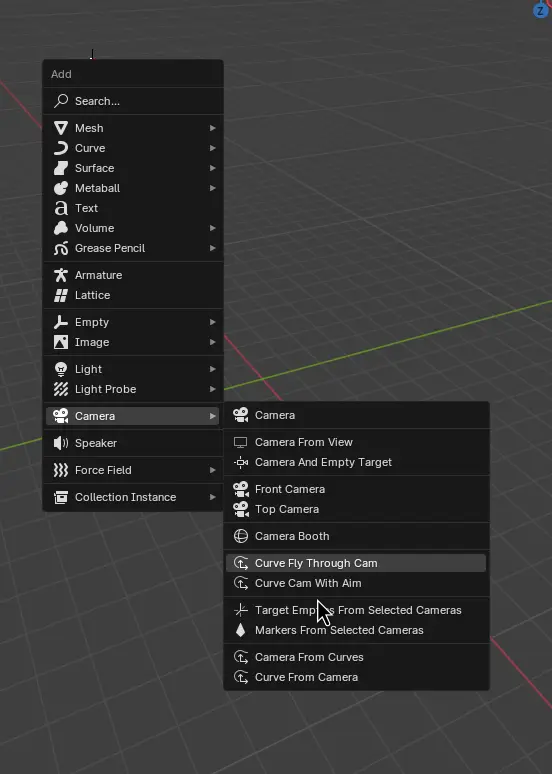The width and height of the screenshot is (552, 774).
Task: Expand the Grease Pencil submenu arrow
Action: [x=212, y=248]
